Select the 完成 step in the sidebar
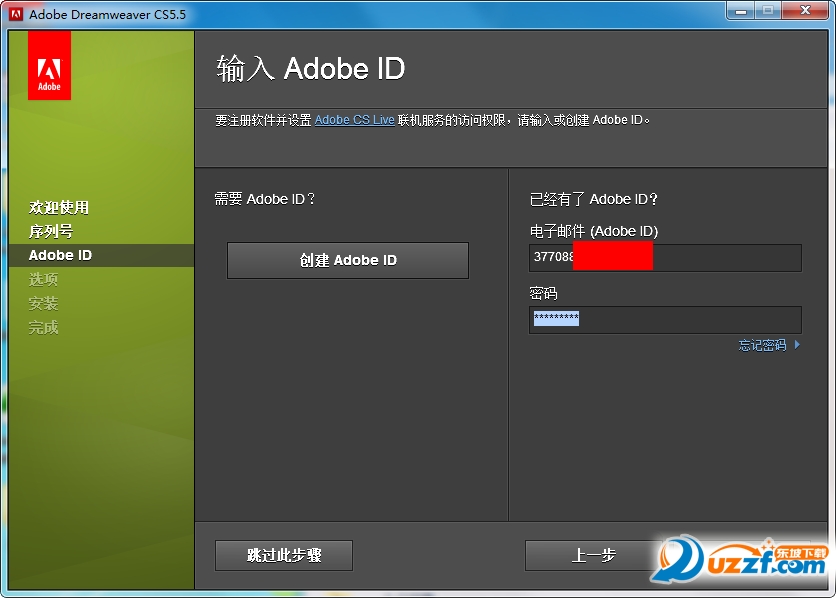The height and width of the screenshot is (598, 836). pos(43,327)
